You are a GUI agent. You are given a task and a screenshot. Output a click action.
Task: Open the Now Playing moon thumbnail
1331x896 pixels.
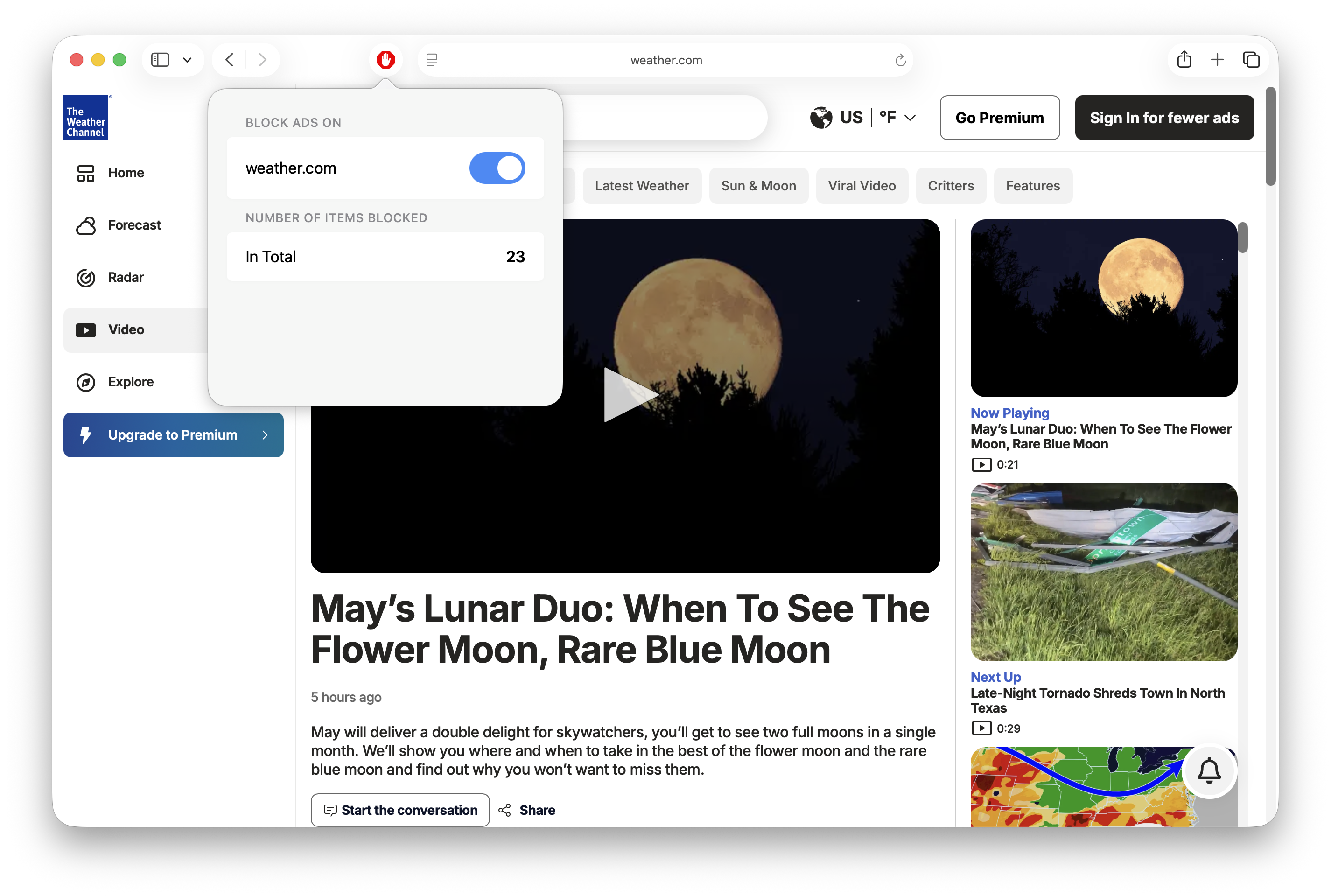[1104, 308]
